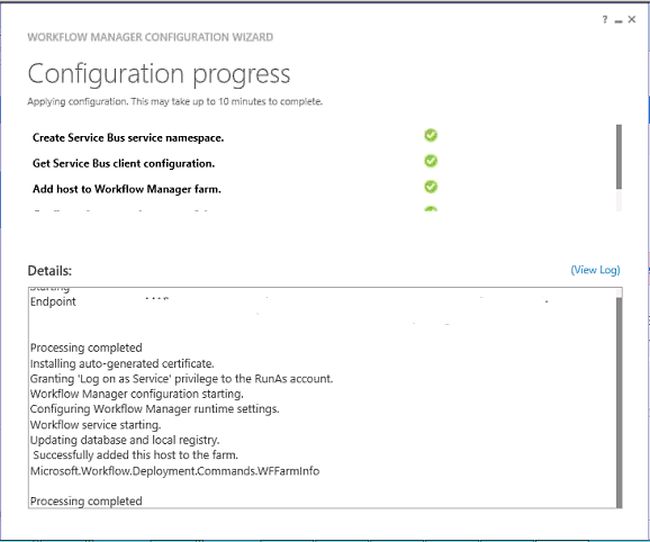650x542 pixels.
Task: Click the Configuration progress heading
Action: point(159,74)
